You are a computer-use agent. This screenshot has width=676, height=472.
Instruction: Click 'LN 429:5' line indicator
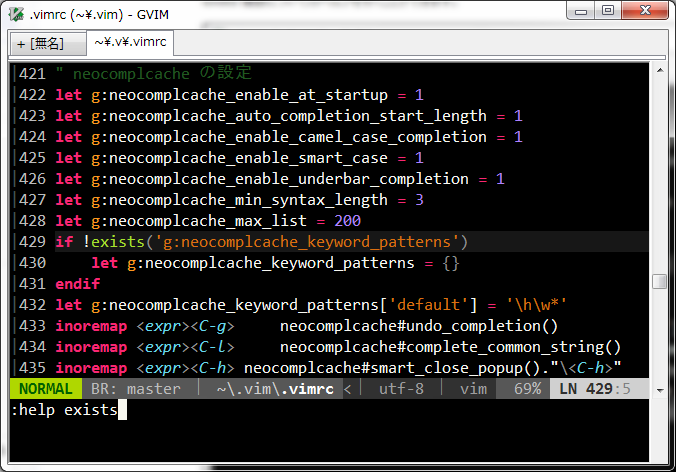595,389
